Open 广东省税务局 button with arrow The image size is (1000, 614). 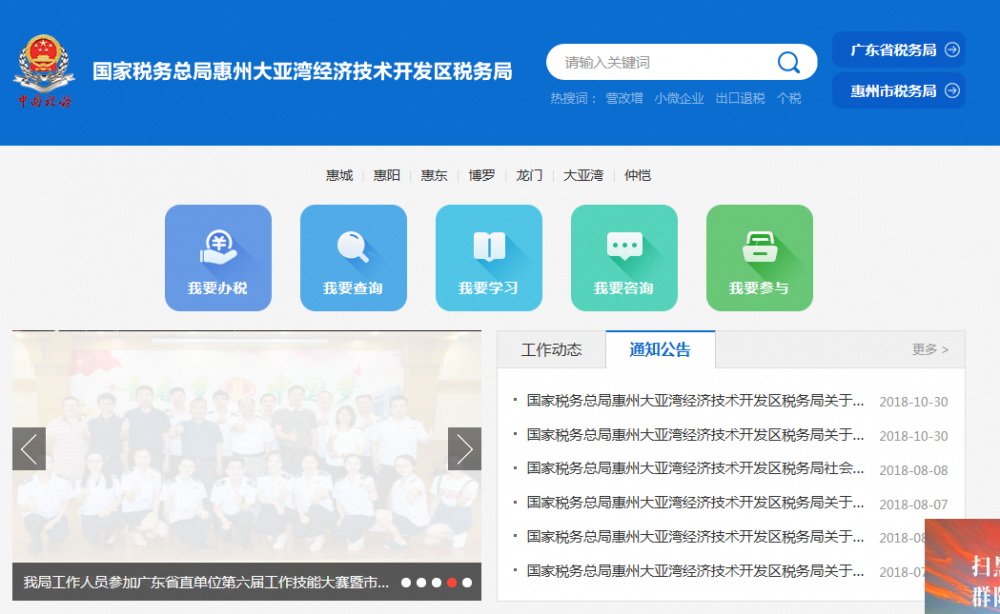pyautogui.click(x=898, y=50)
